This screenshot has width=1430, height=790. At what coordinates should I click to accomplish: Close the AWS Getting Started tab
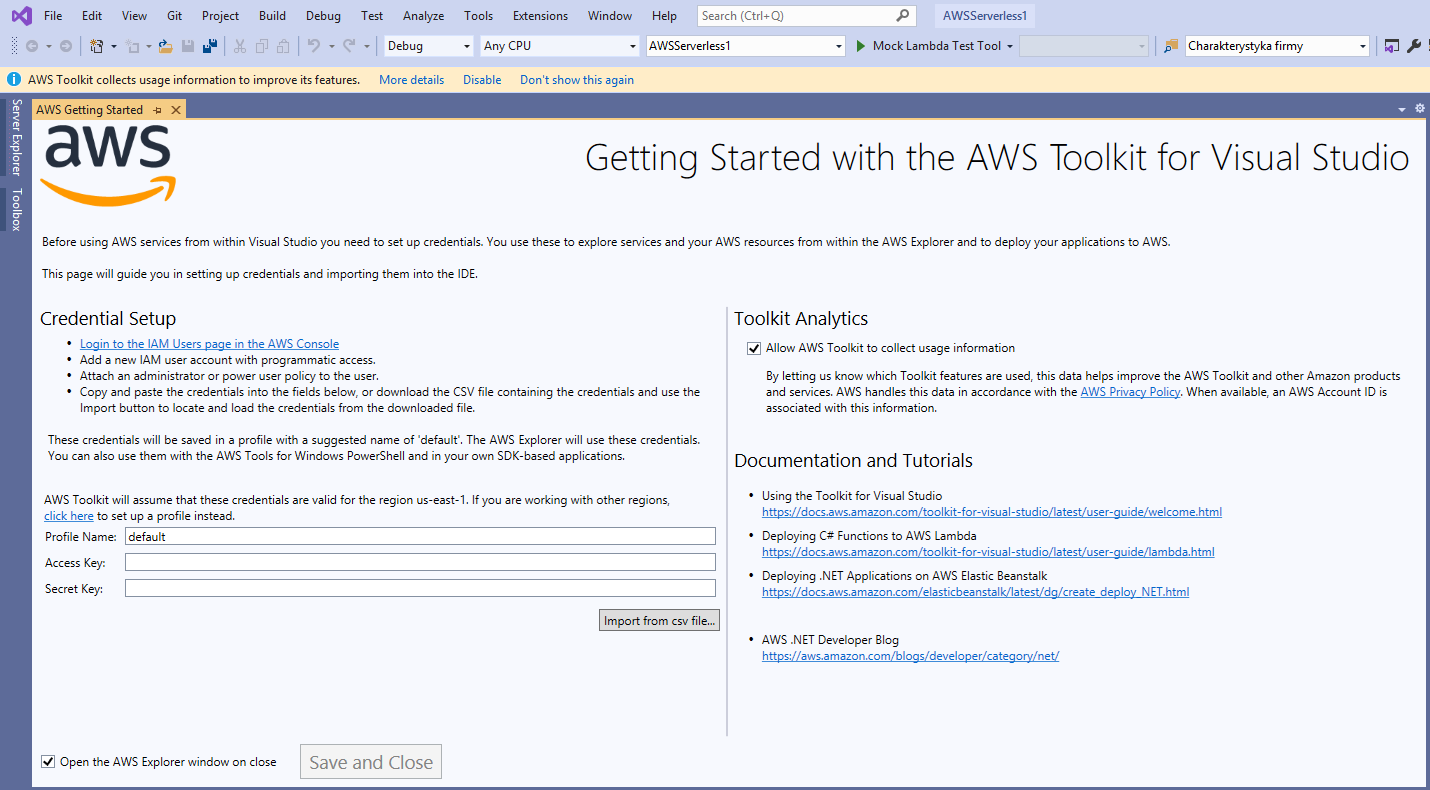point(176,110)
